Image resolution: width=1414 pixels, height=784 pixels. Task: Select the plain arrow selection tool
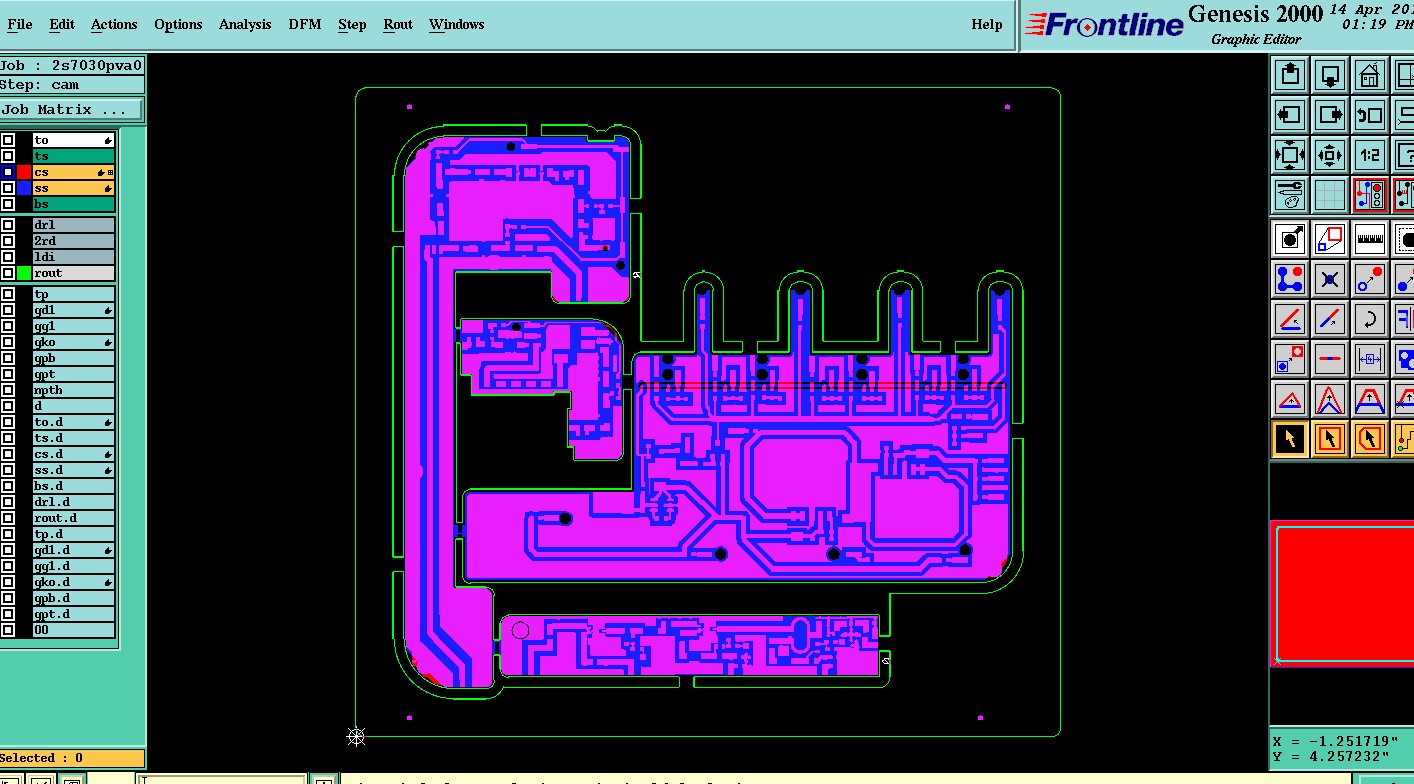[x=1290, y=438]
